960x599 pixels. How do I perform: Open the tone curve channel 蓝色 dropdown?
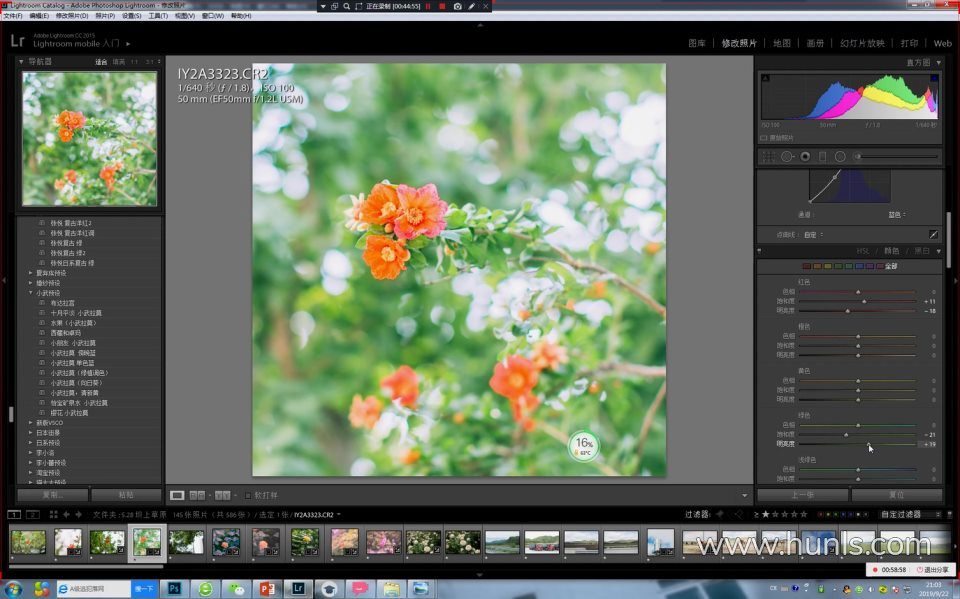tap(897, 215)
